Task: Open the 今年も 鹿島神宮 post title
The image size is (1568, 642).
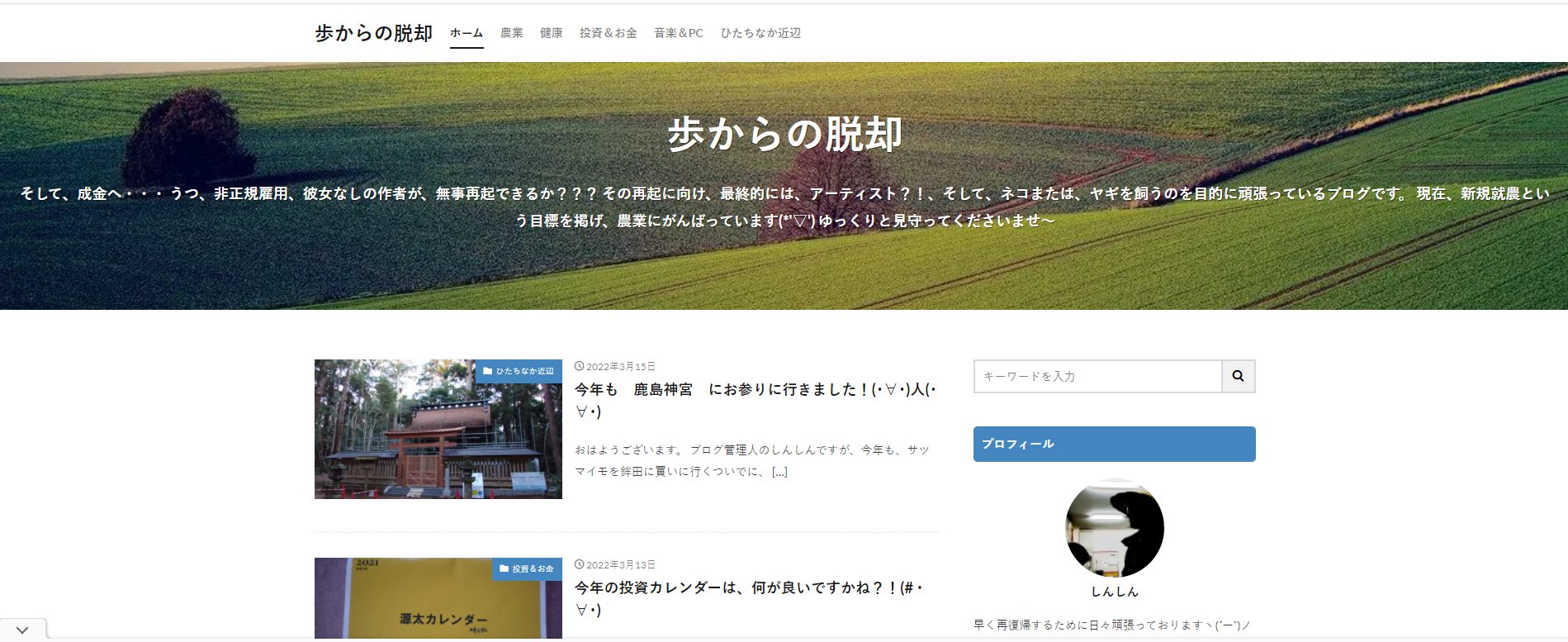Action: click(x=756, y=400)
